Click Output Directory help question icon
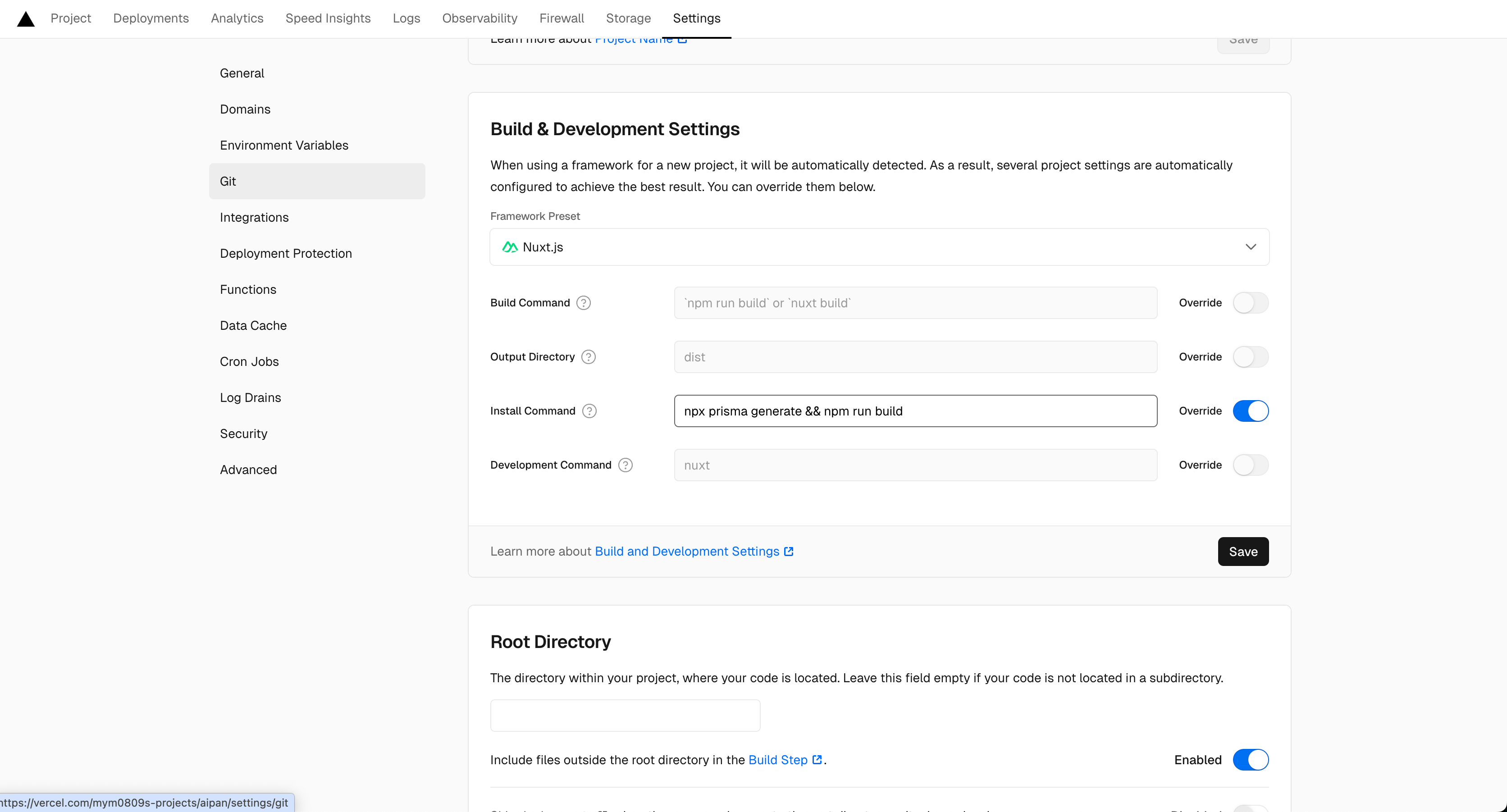Viewport: 1507px width, 812px height. [x=589, y=357]
